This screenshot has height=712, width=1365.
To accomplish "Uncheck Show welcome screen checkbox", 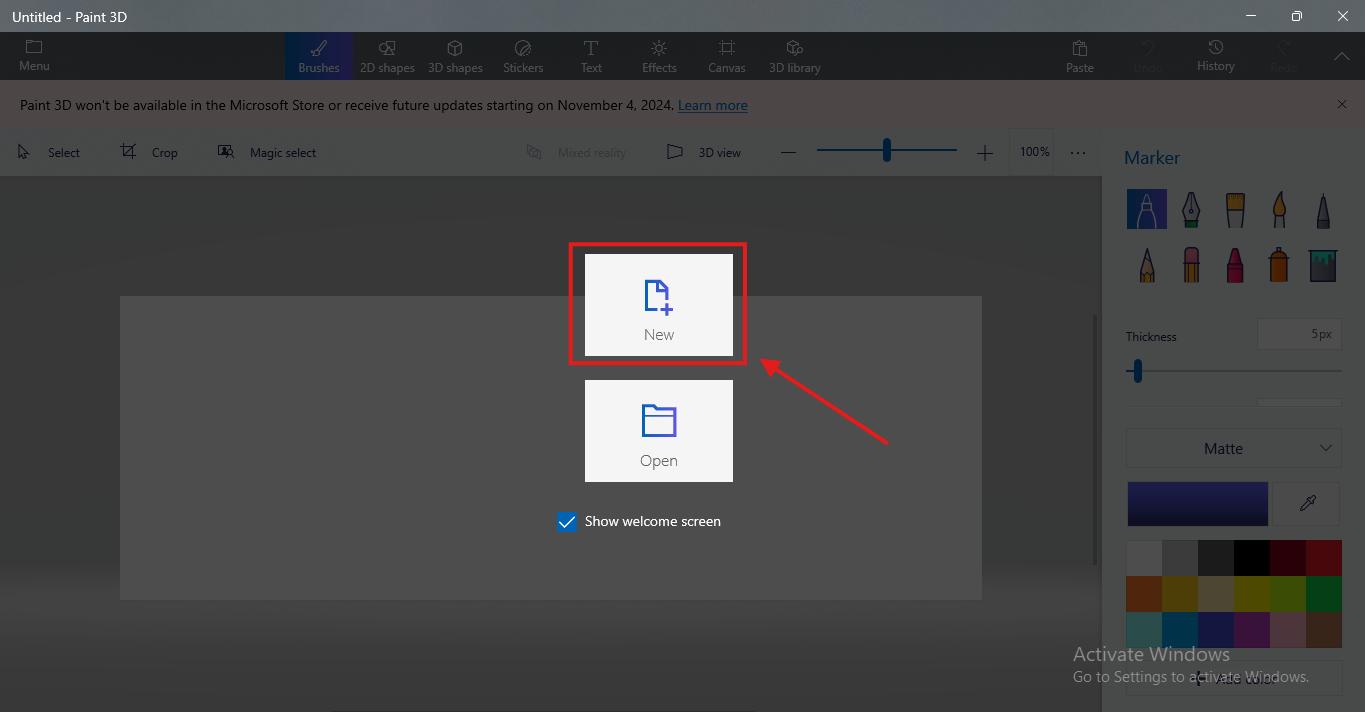I will click(x=567, y=522).
